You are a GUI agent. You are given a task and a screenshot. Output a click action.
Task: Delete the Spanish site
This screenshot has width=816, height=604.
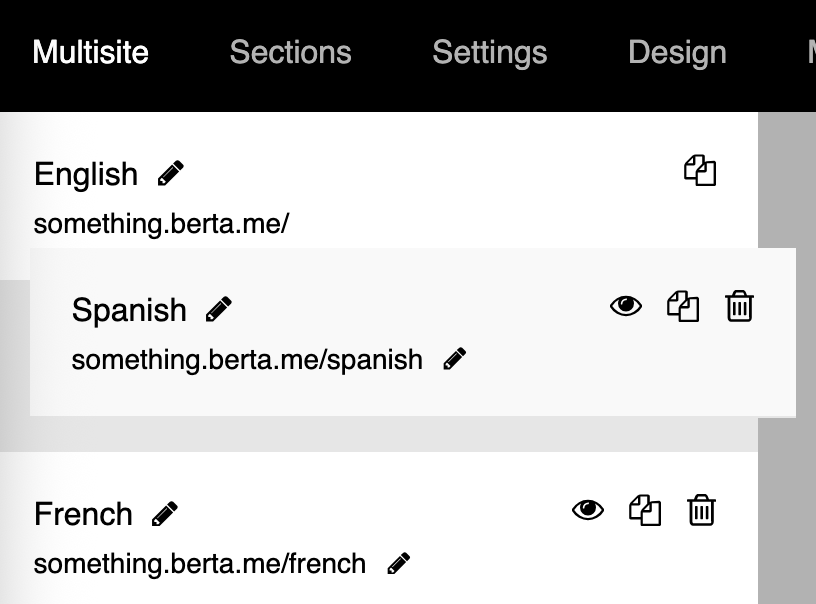[x=740, y=306]
